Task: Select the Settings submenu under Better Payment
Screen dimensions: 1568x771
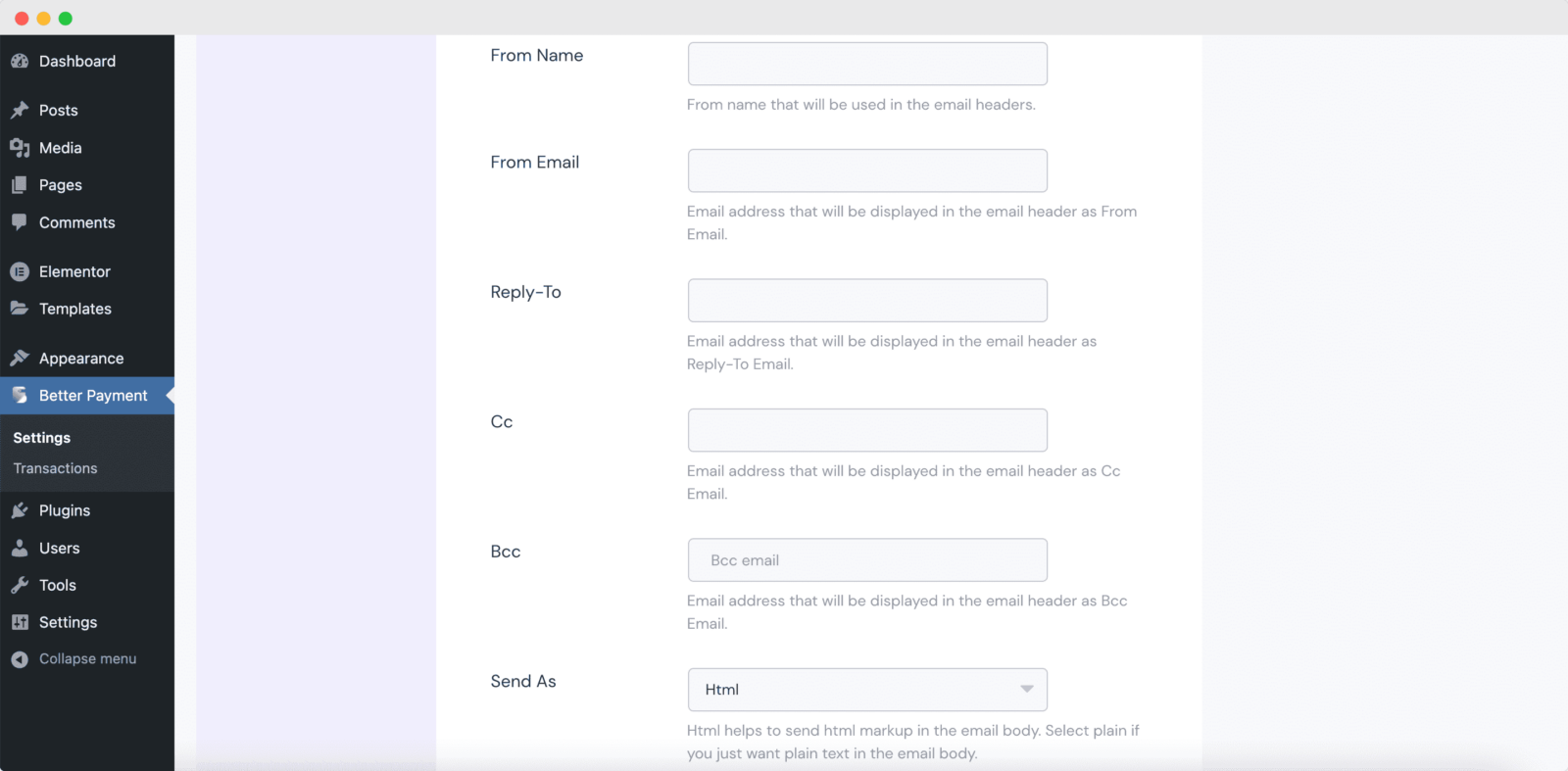Action: coord(41,437)
